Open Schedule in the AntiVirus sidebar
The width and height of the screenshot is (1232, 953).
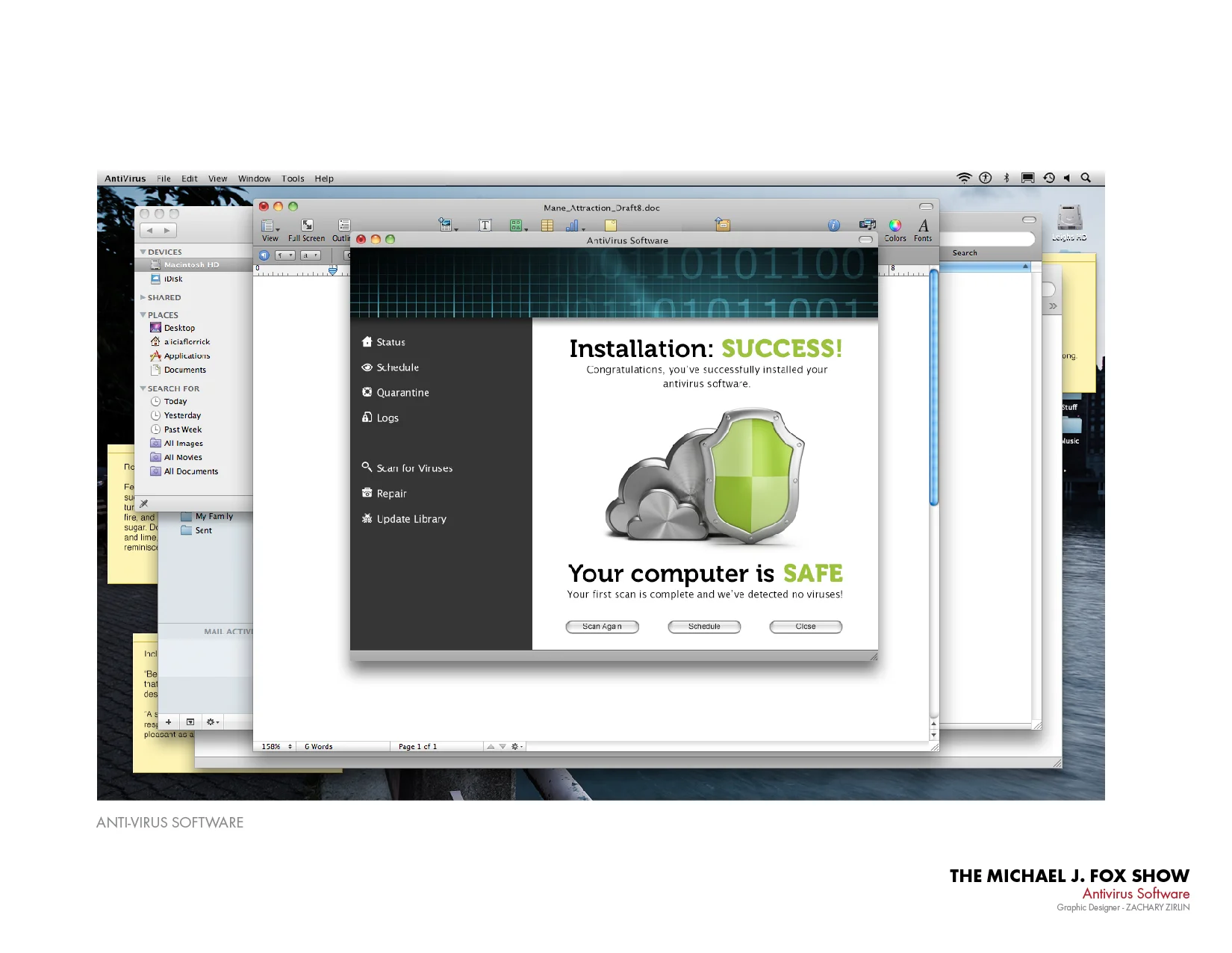pos(391,367)
